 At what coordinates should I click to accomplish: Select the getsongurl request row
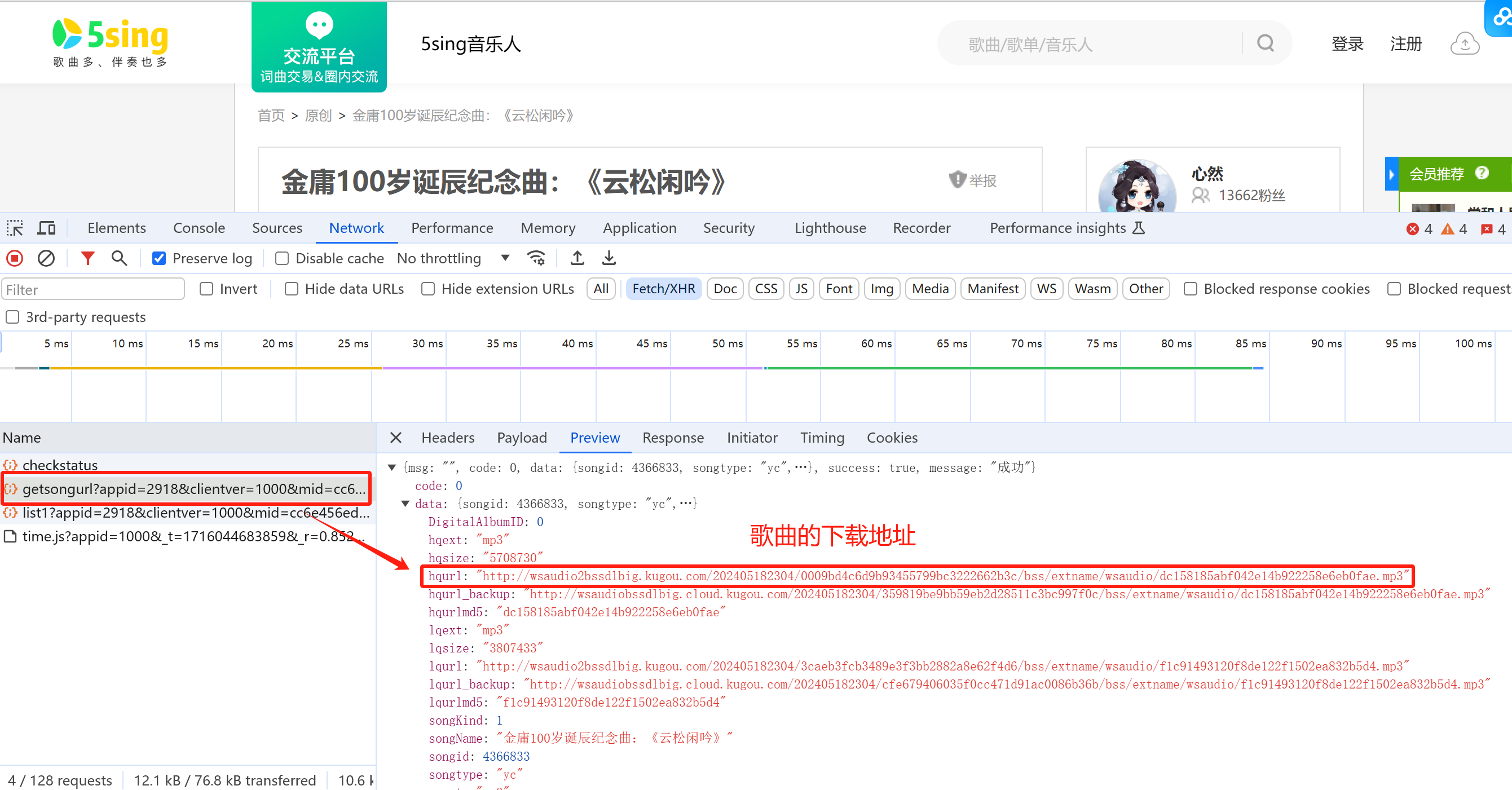point(187,488)
